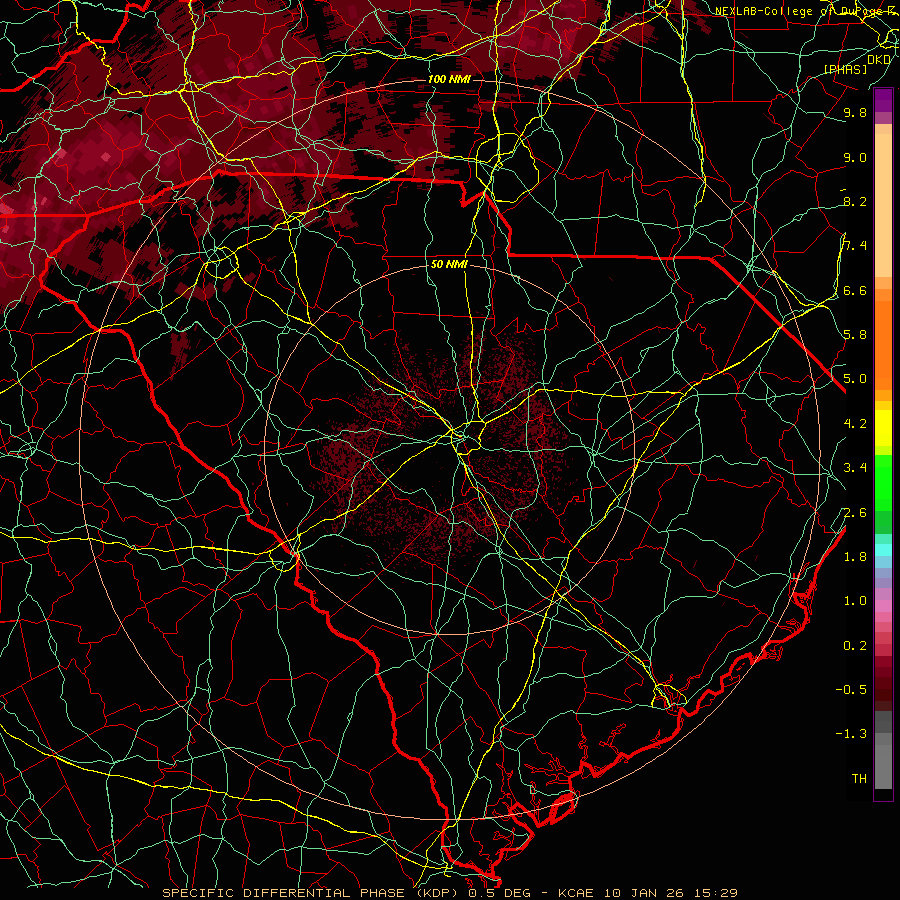Image resolution: width=900 pixels, height=900 pixels.
Task: Click the 8.2 scale value
Action: 855,201
